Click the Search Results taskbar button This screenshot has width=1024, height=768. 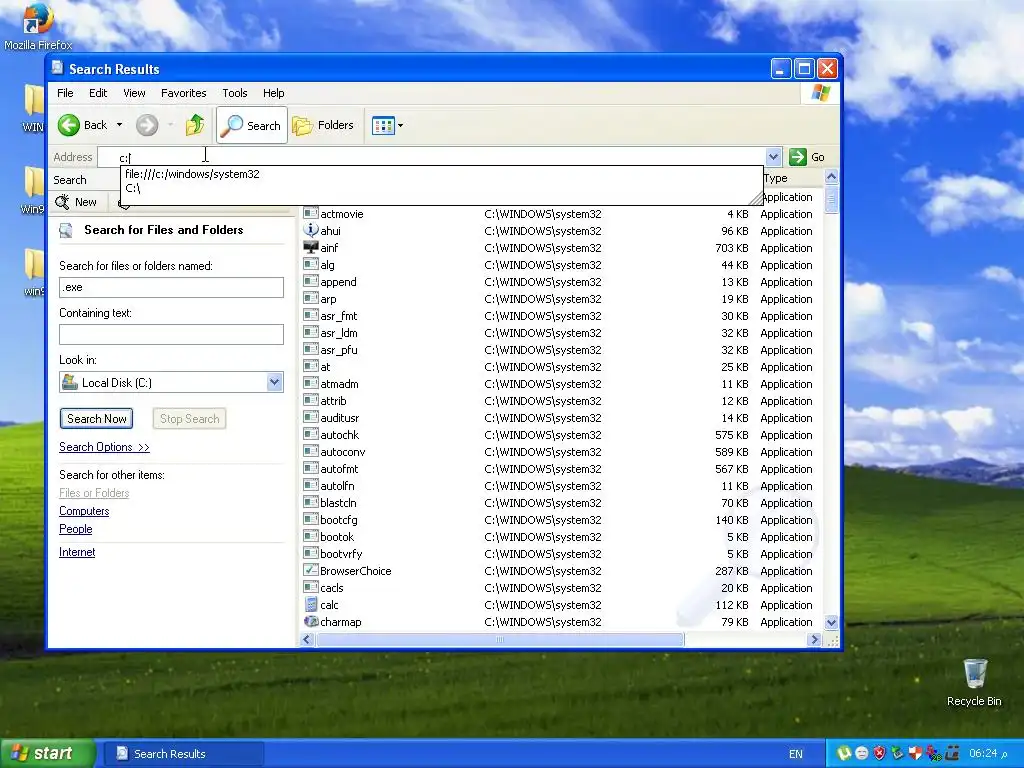pyautogui.click(x=184, y=754)
